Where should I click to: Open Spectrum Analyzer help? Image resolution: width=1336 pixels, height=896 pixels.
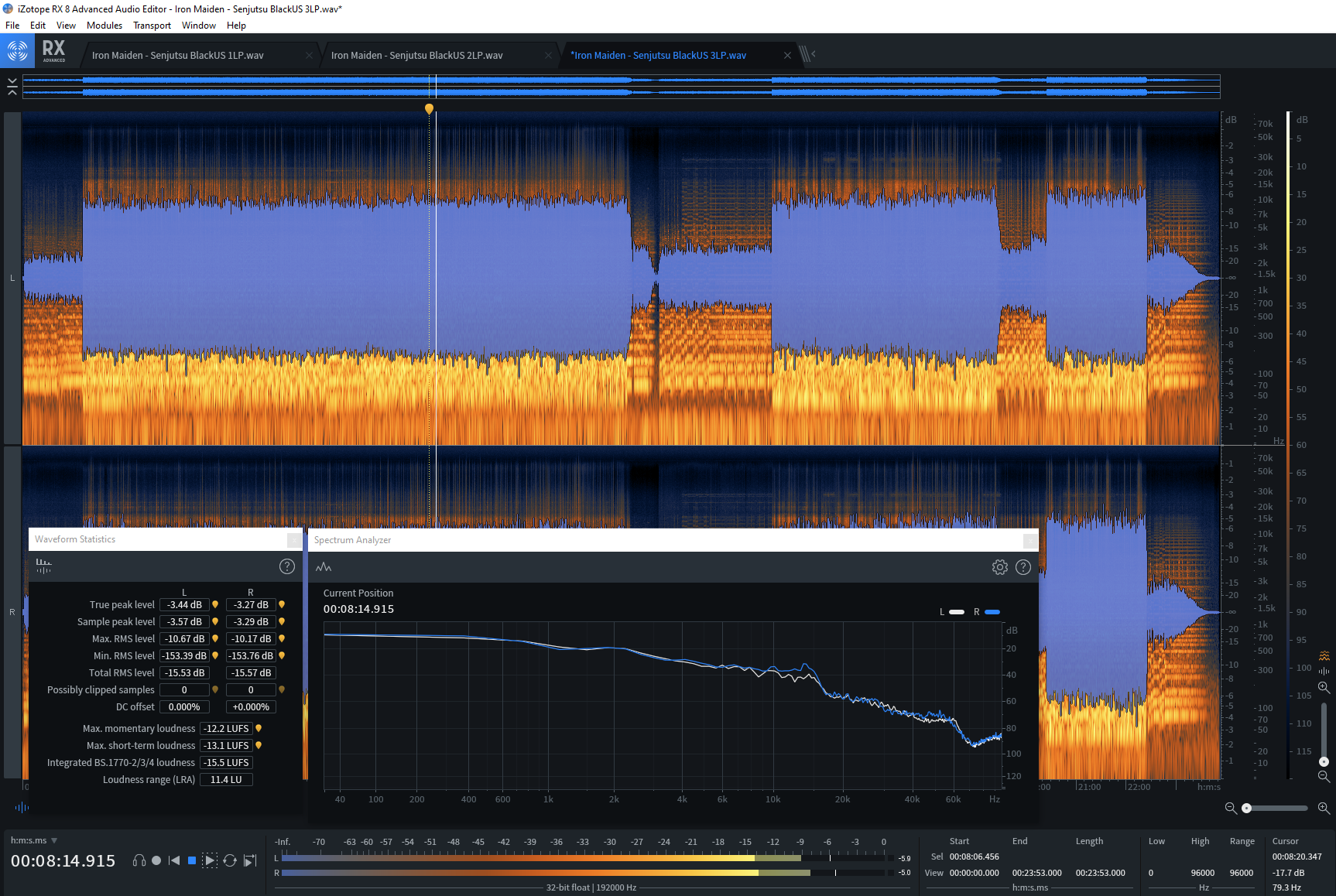pos(1023,567)
